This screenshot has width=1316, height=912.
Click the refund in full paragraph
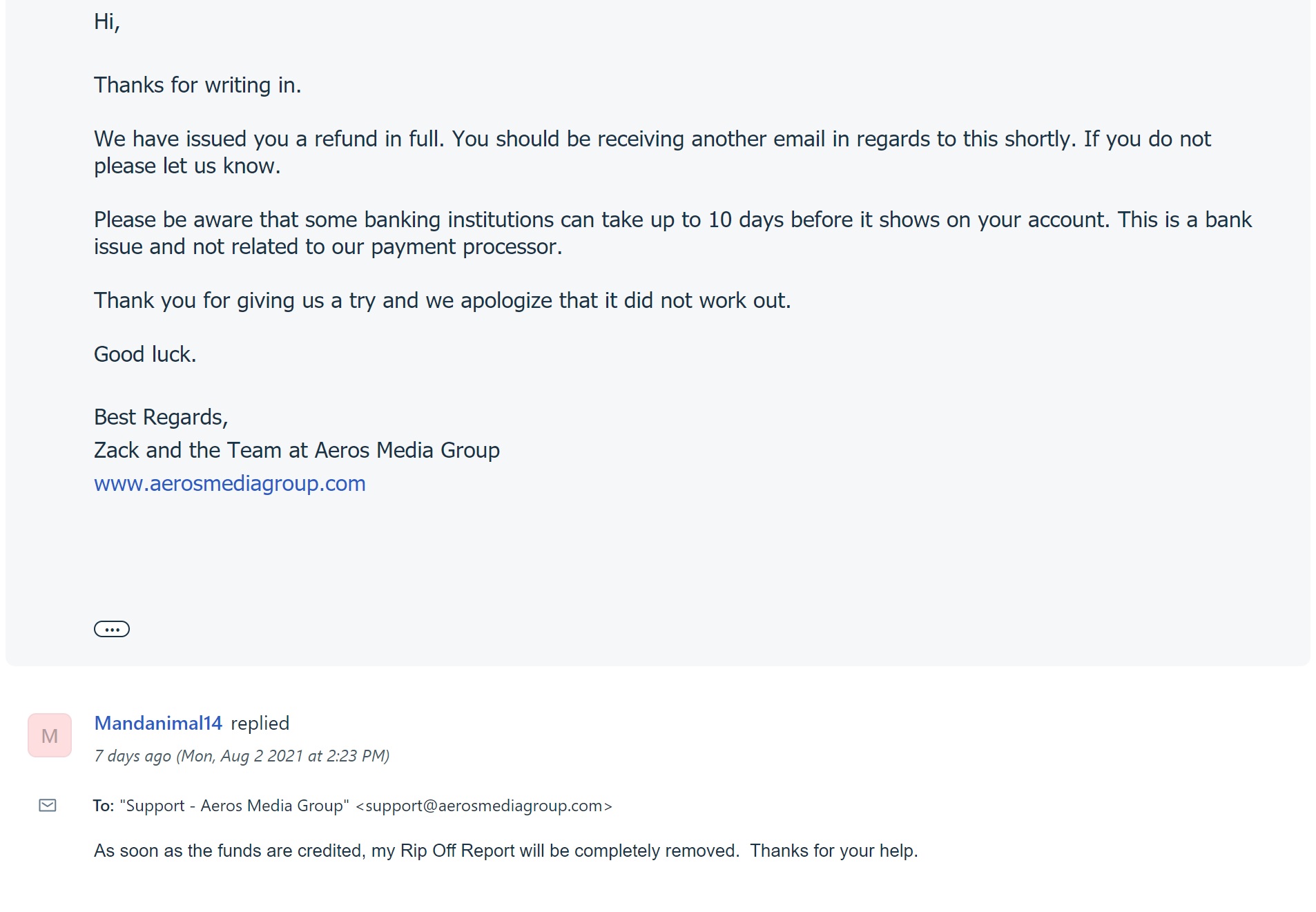652,152
